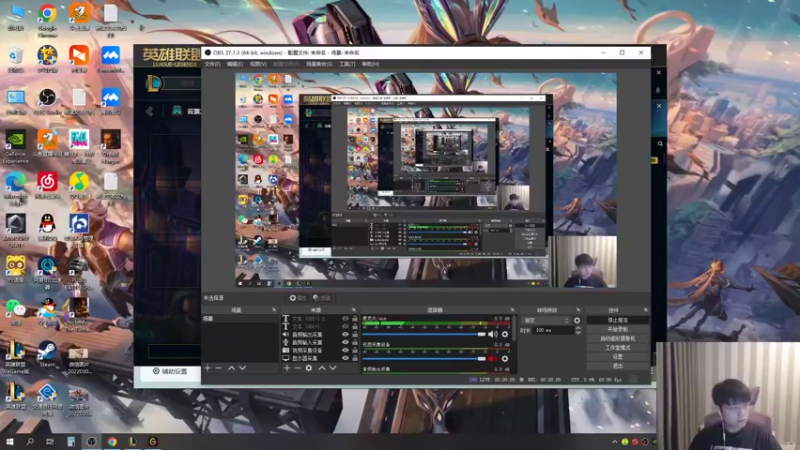Click the 开始录制 button

coord(617,330)
